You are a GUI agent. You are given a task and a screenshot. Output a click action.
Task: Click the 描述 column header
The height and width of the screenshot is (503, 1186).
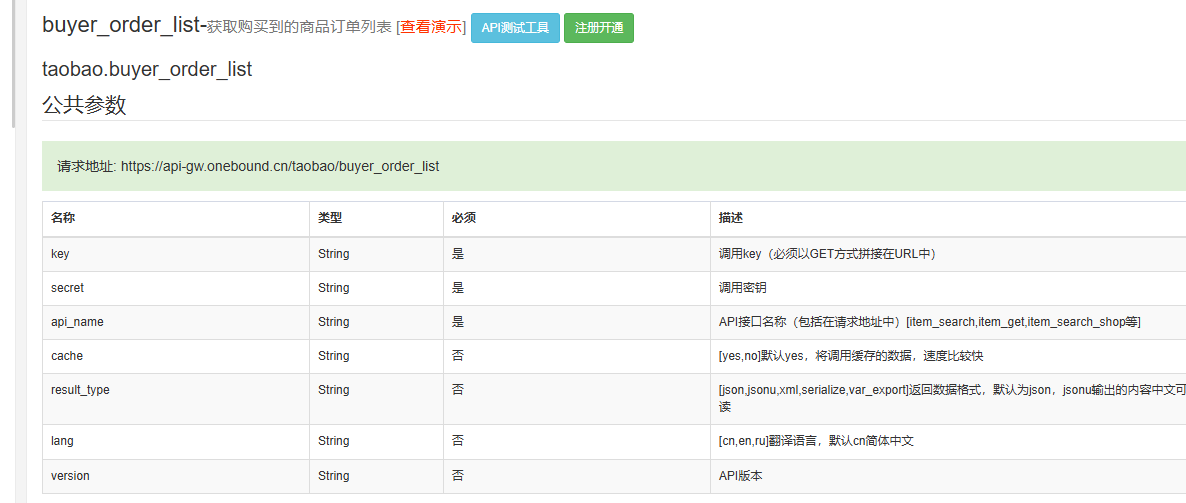tap(948, 219)
